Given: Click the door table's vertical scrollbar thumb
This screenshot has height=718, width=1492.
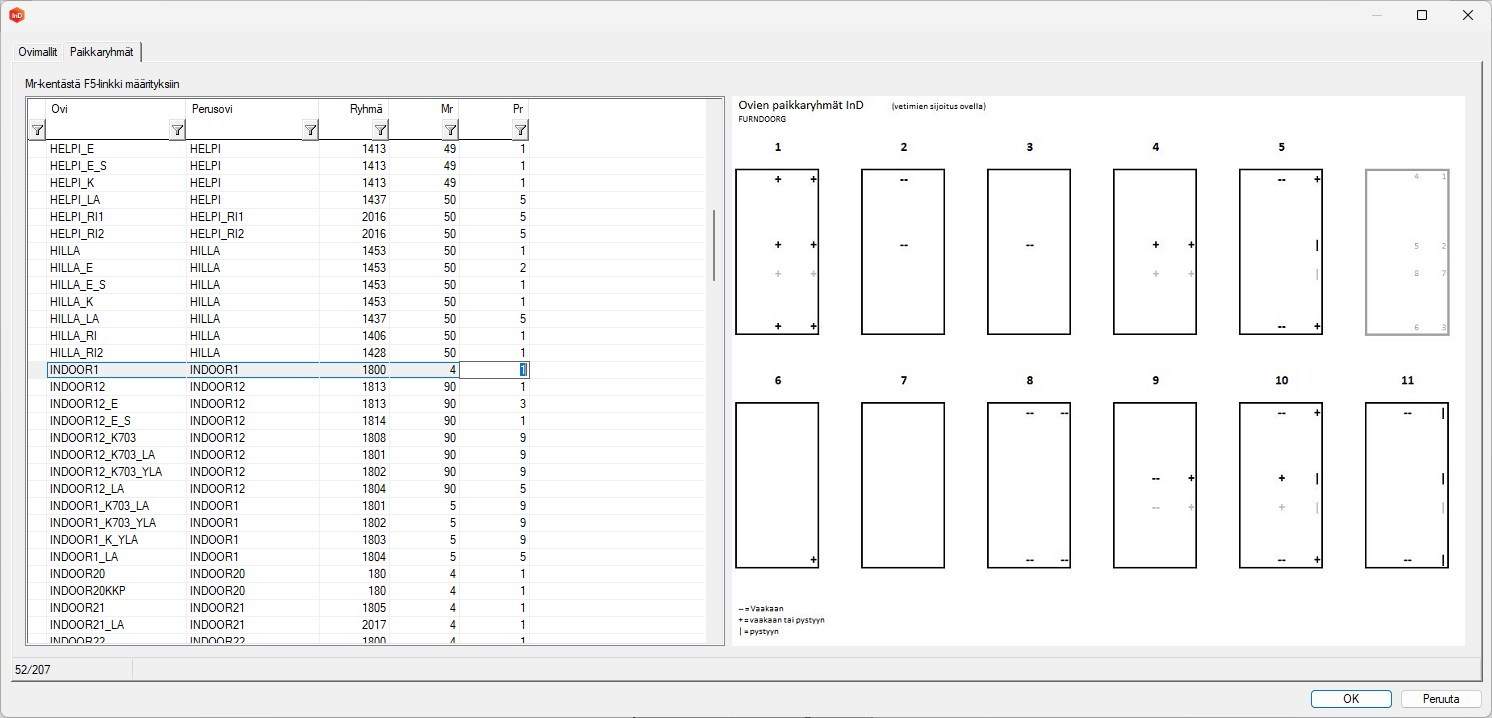Looking at the screenshot, I should click(x=713, y=246).
